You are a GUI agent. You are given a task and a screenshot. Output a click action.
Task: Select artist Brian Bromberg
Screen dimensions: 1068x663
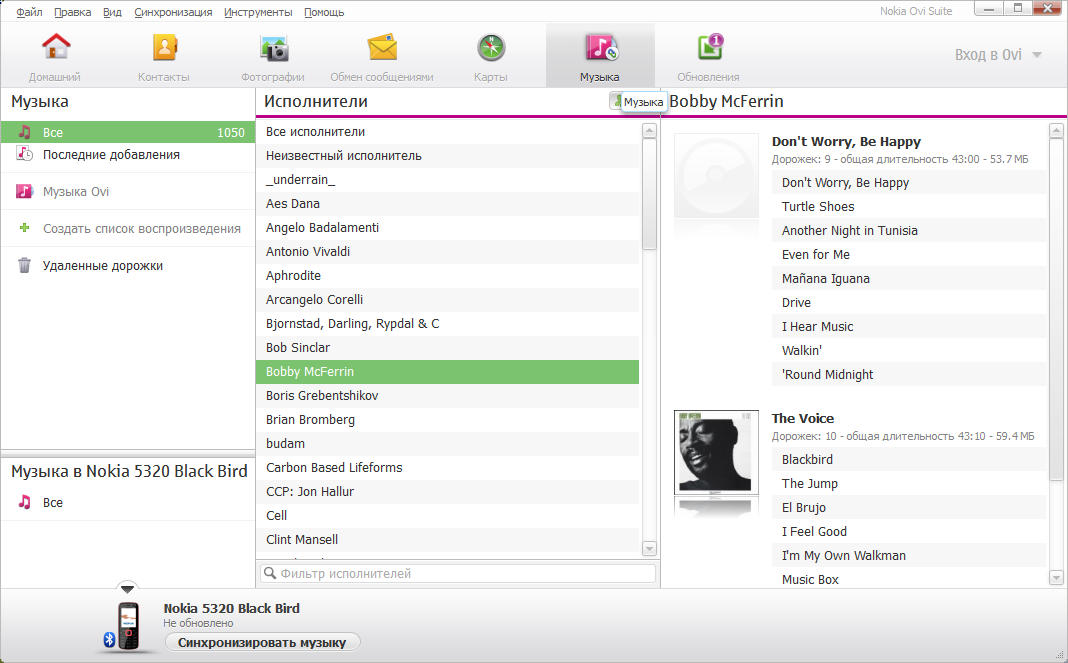coord(447,419)
